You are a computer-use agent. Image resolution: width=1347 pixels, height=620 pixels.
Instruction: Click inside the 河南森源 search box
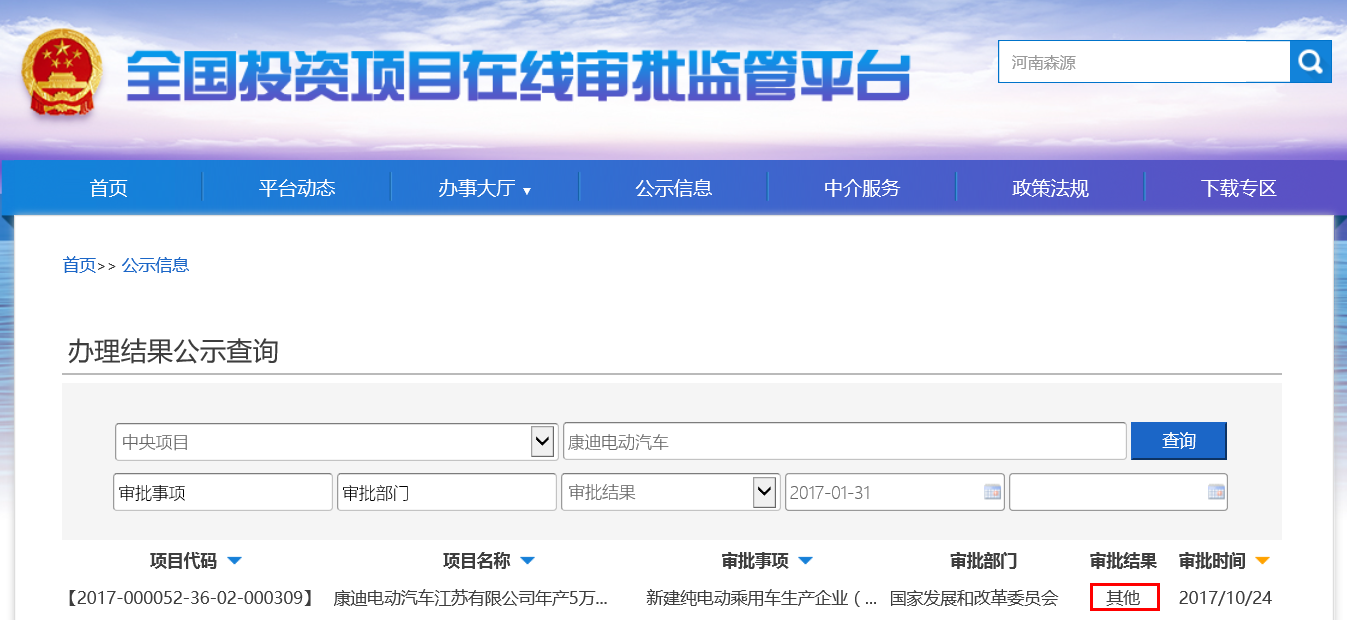click(1140, 61)
